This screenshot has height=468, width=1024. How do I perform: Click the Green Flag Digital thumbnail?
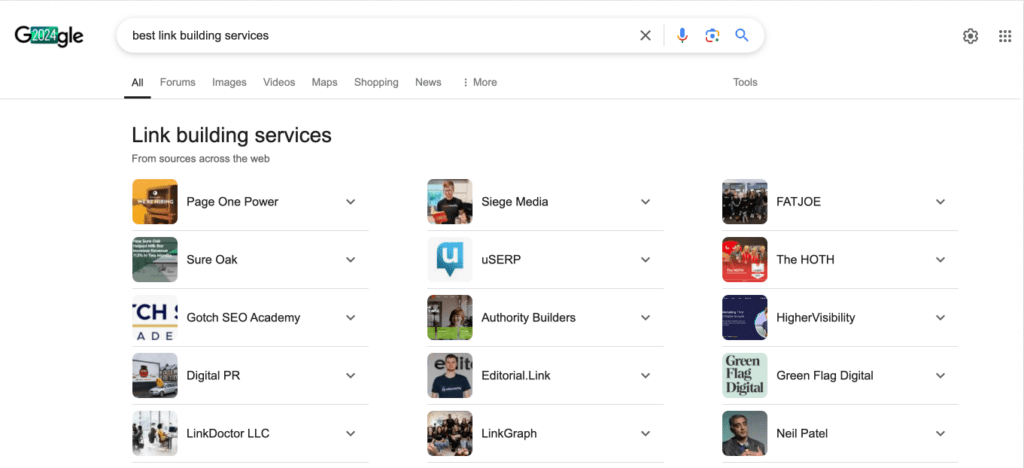coord(744,375)
